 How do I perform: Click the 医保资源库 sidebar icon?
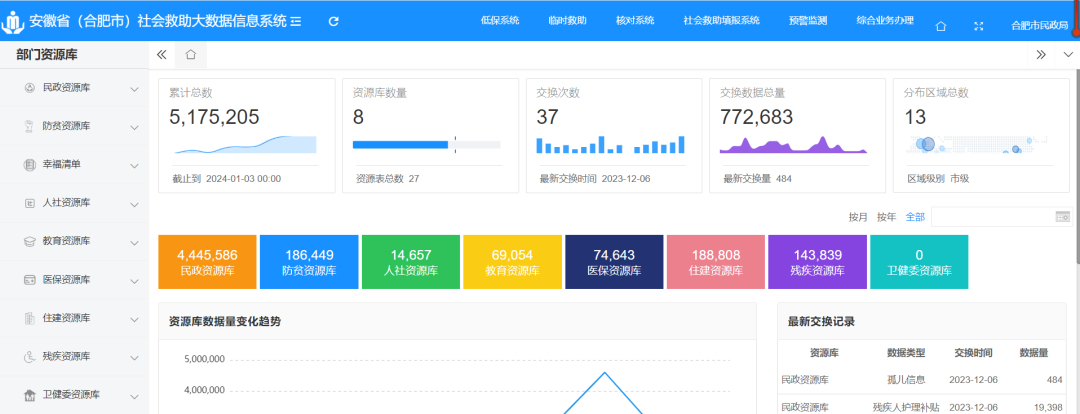(x=30, y=280)
